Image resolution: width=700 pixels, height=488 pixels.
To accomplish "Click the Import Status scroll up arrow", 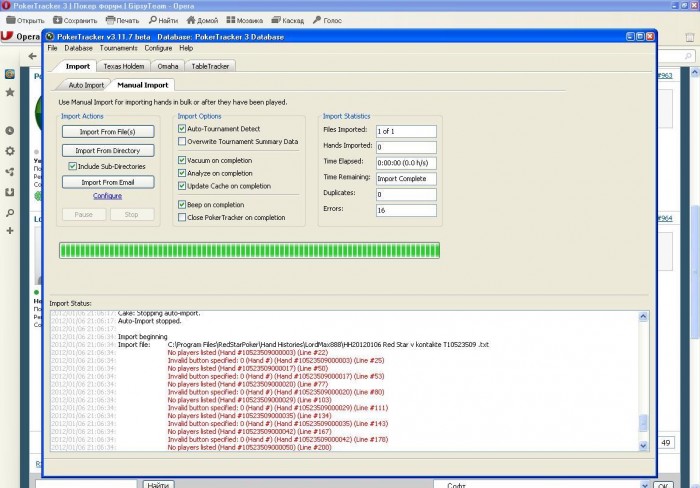I will tap(643, 317).
